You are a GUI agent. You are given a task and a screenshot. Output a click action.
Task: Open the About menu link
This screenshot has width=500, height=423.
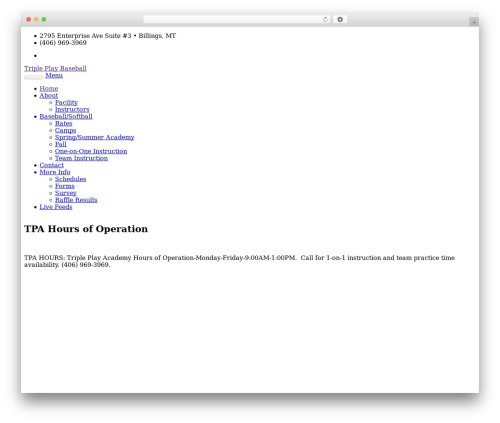tap(49, 95)
